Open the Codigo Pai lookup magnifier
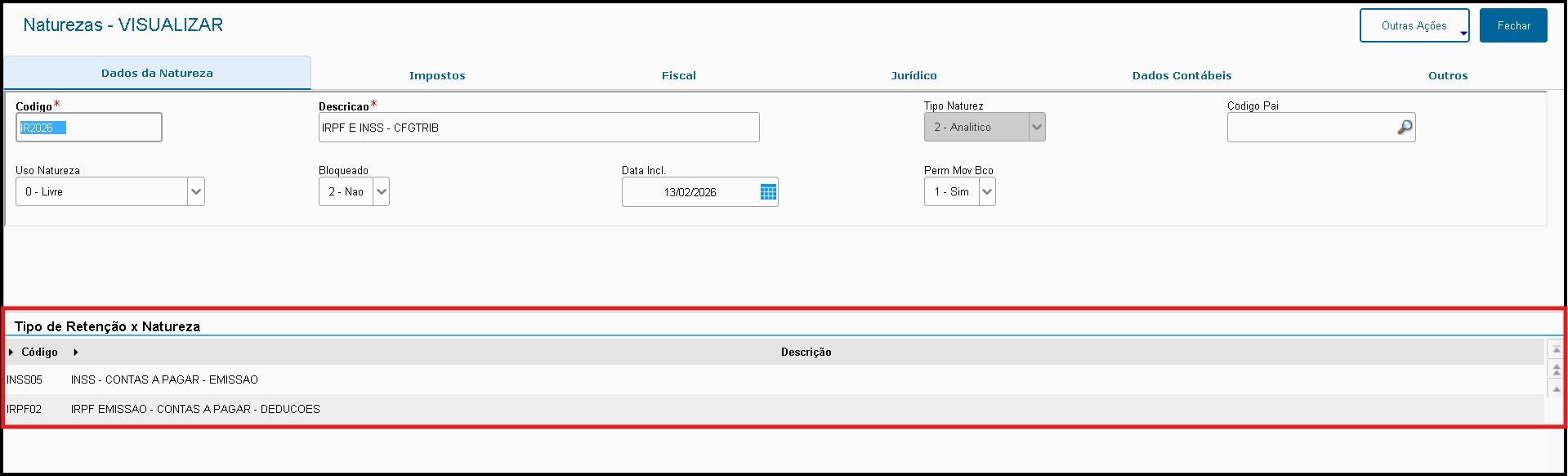The height and width of the screenshot is (476, 1568). point(1405,128)
